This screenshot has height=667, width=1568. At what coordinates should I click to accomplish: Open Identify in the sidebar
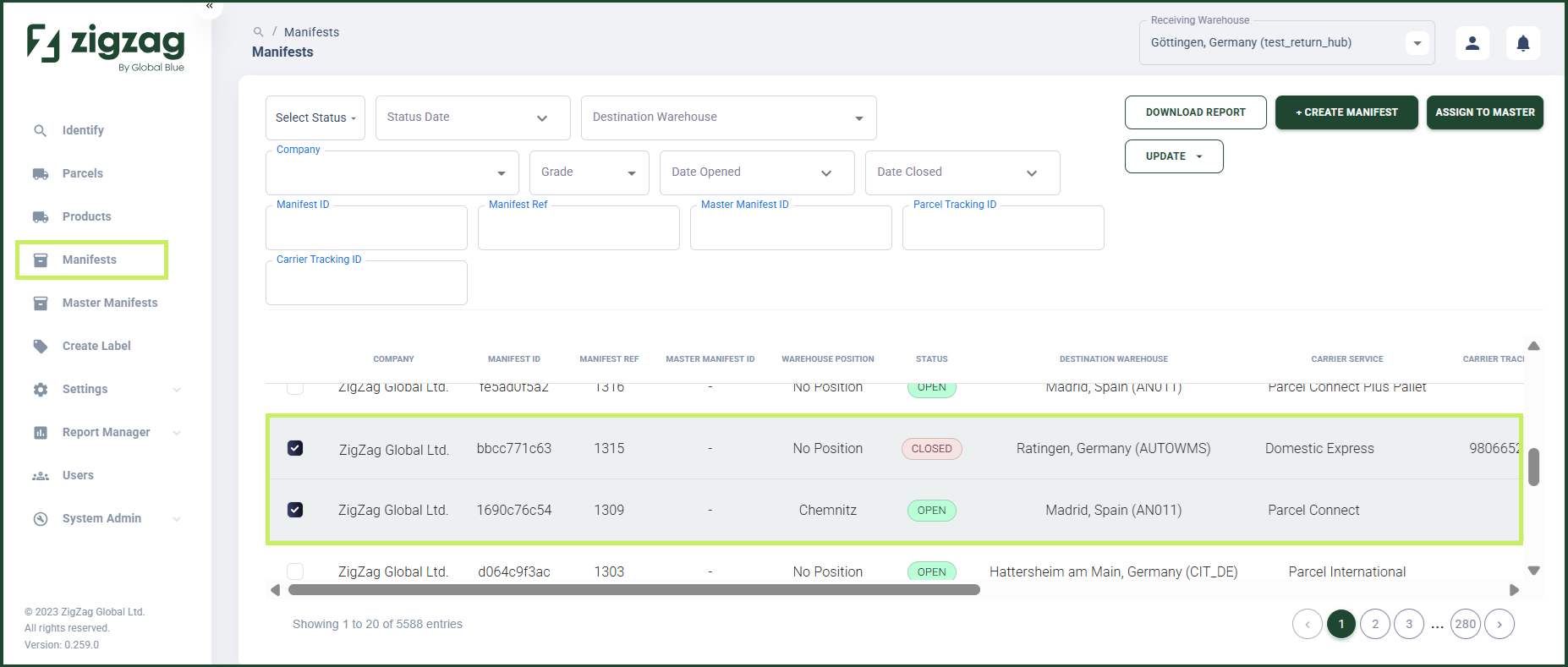point(83,130)
